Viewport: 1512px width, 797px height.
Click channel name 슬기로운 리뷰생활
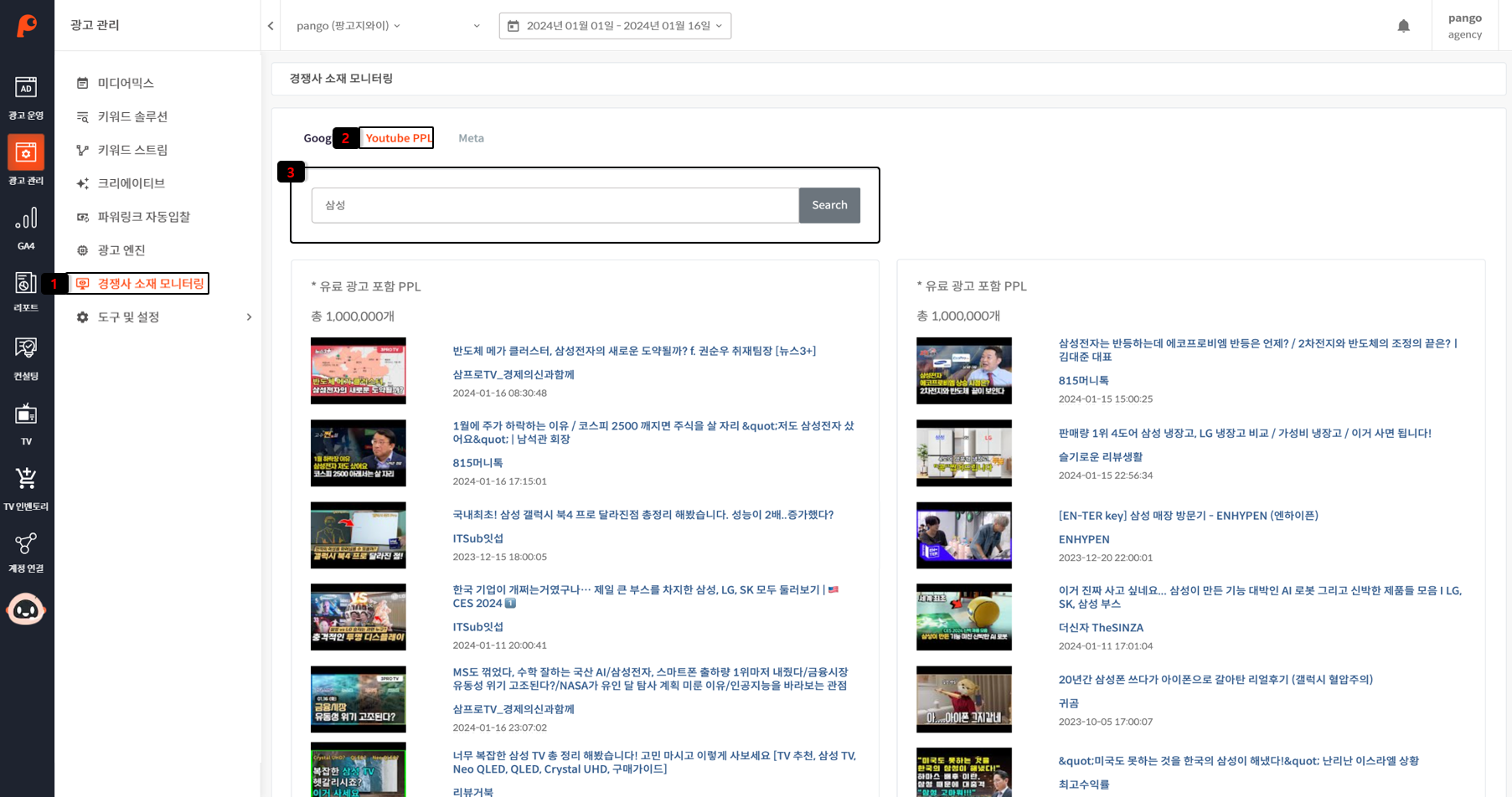point(1100,457)
